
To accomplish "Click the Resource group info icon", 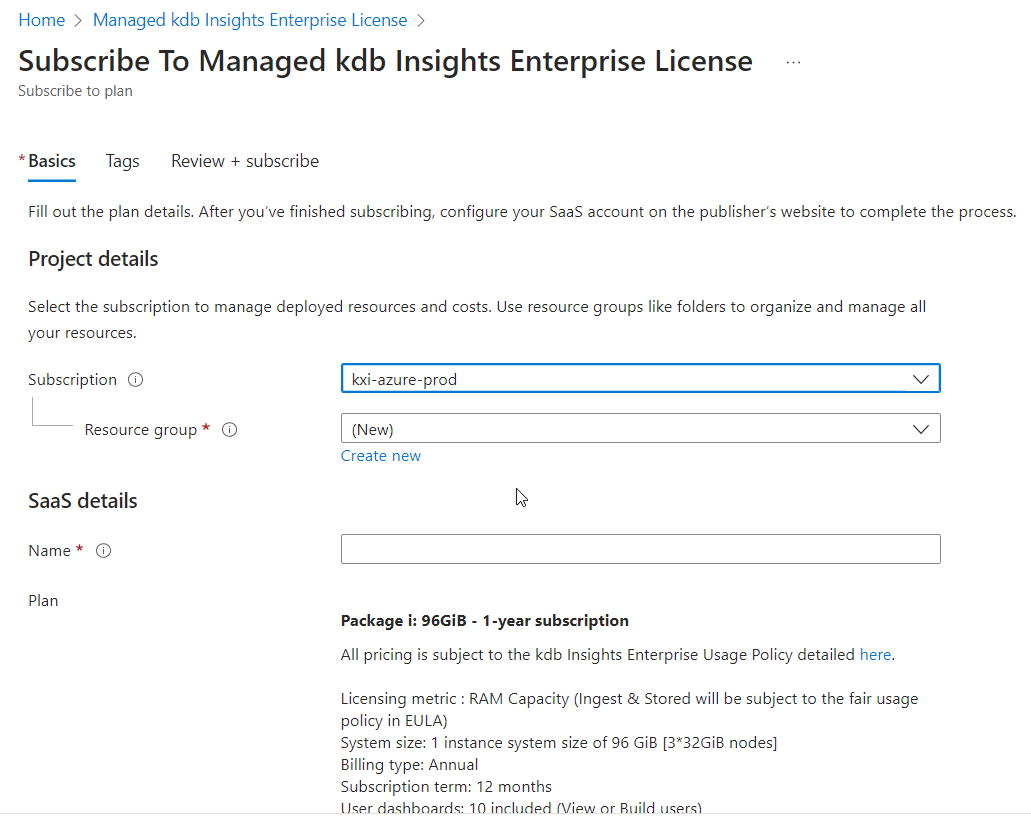I will (x=229, y=430).
